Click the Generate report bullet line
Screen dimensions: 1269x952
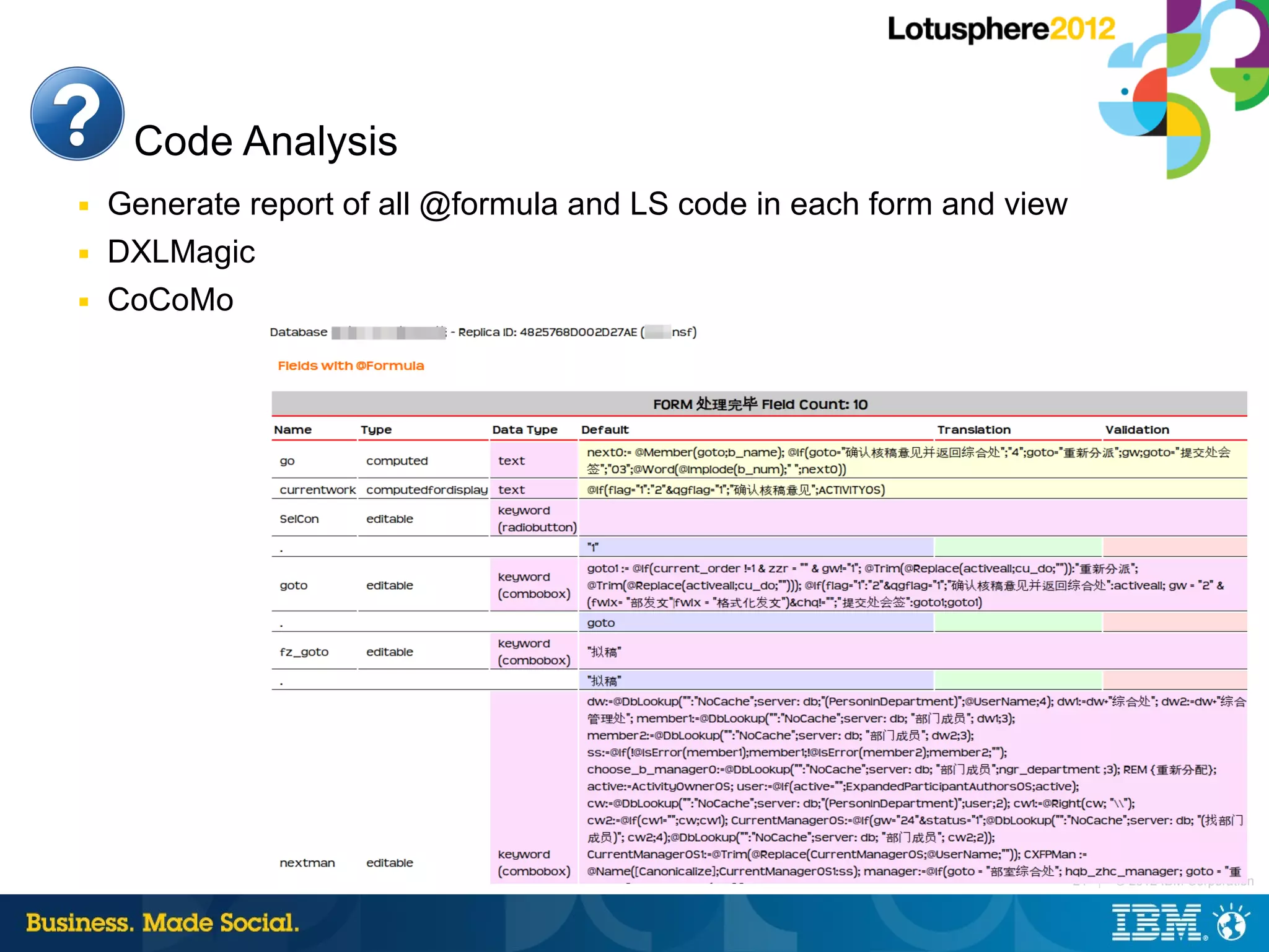pyautogui.click(x=587, y=204)
